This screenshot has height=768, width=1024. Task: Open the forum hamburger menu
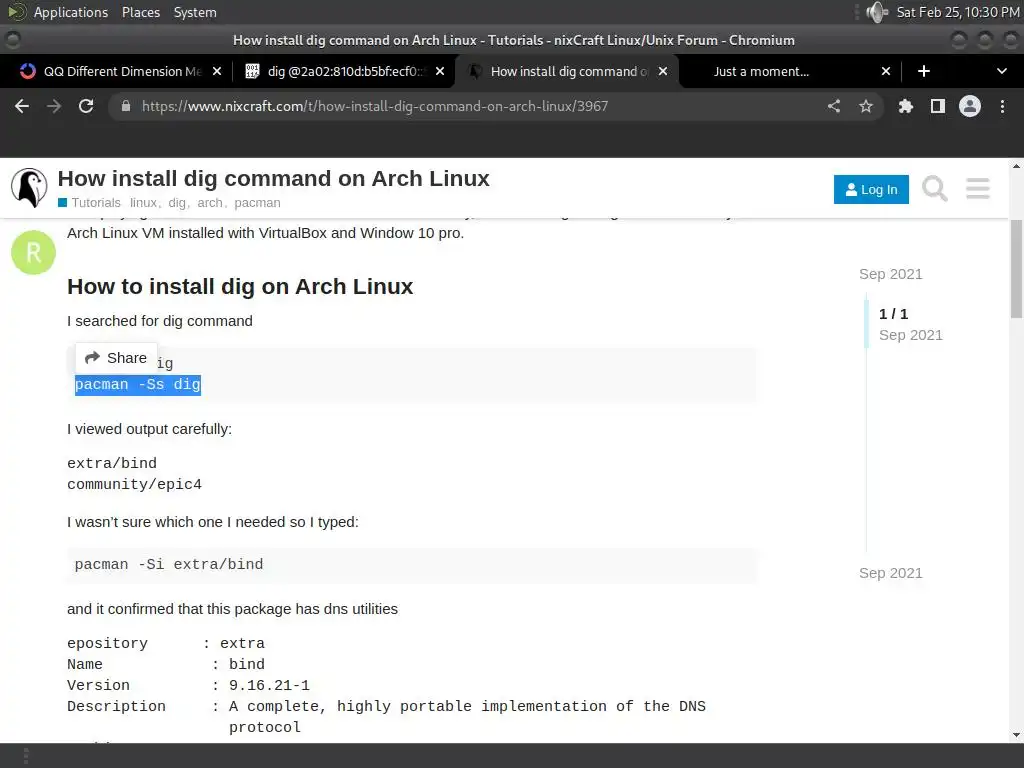coord(977,188)
